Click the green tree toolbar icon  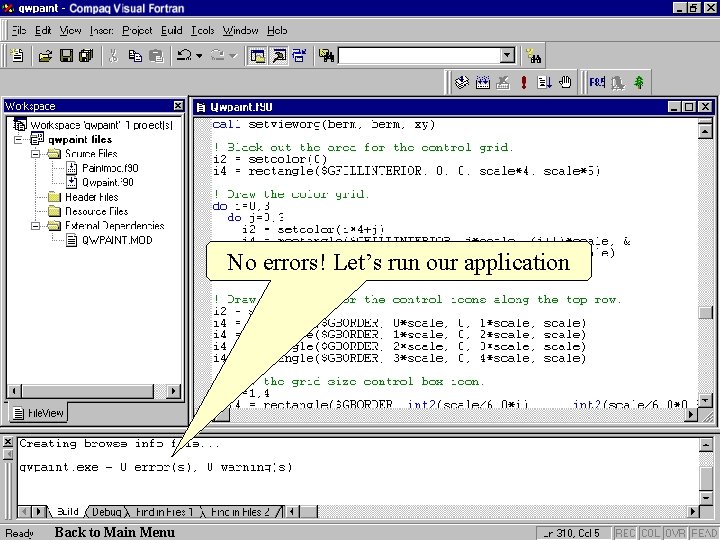tap(639, 83)
